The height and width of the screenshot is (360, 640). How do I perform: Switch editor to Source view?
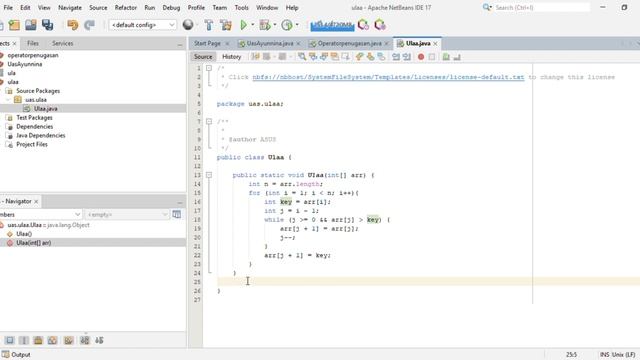(x=203, y=57)
